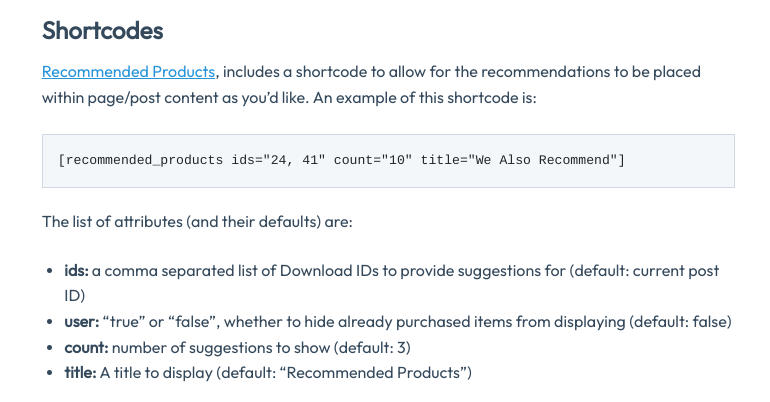This screenshot has height=402, width=770.
Task: Click the title="We Also Recommend" code text
Action: pos(519,161)
